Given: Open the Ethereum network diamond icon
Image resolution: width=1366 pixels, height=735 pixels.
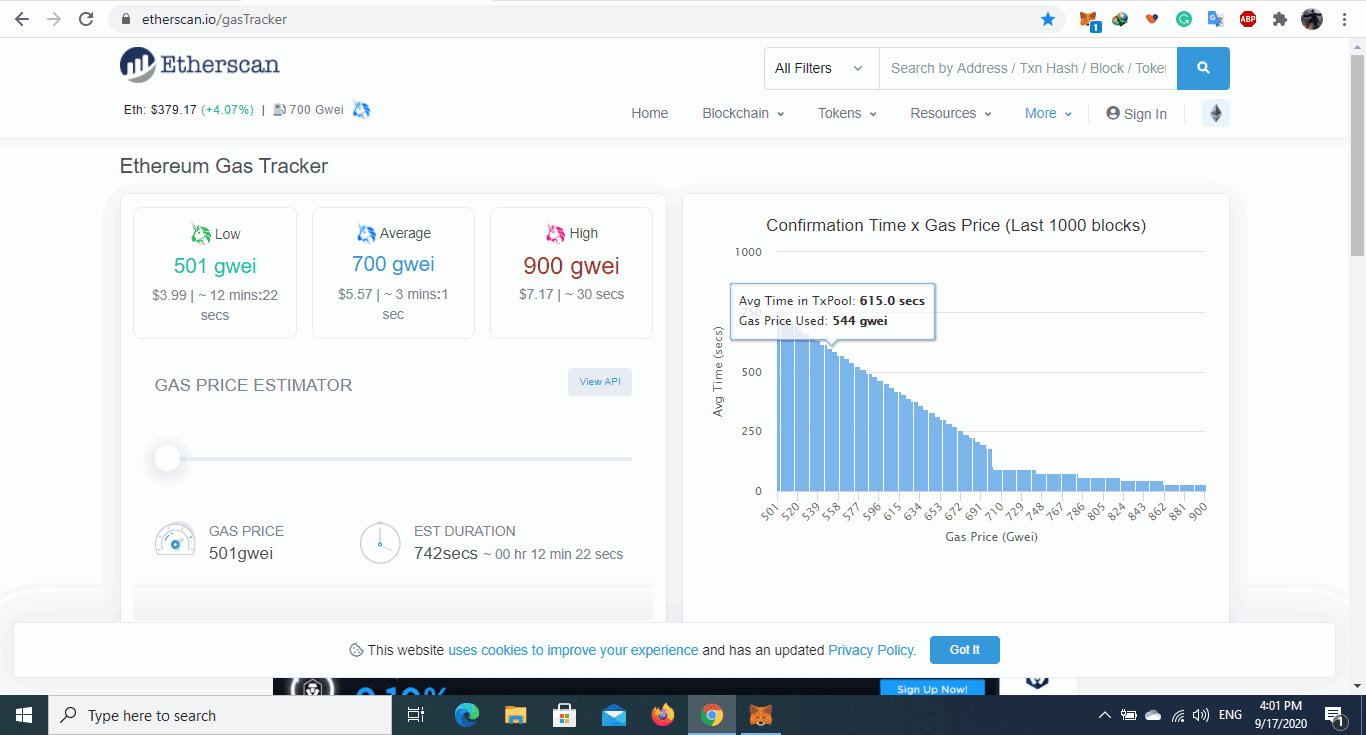Looking at the screenshot, I should click(1216, 113).
